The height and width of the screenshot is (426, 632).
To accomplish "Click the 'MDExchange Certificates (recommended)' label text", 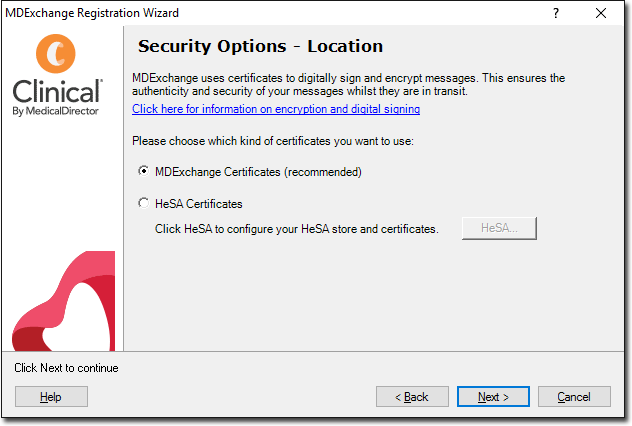I will 258,172.
